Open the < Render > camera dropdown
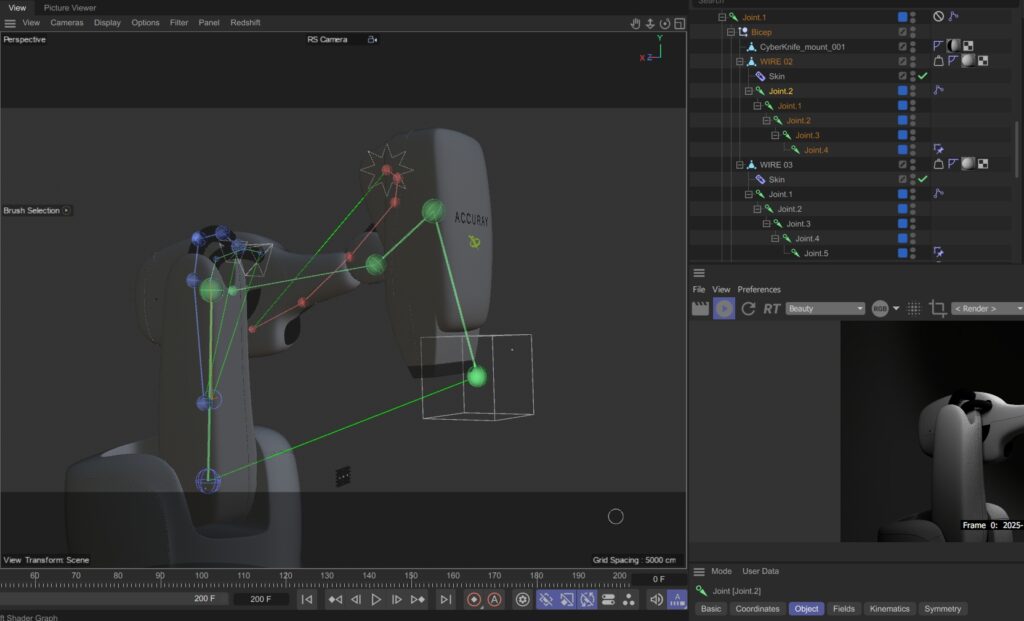Viewport: 1024px width, 621px height. 987,309
